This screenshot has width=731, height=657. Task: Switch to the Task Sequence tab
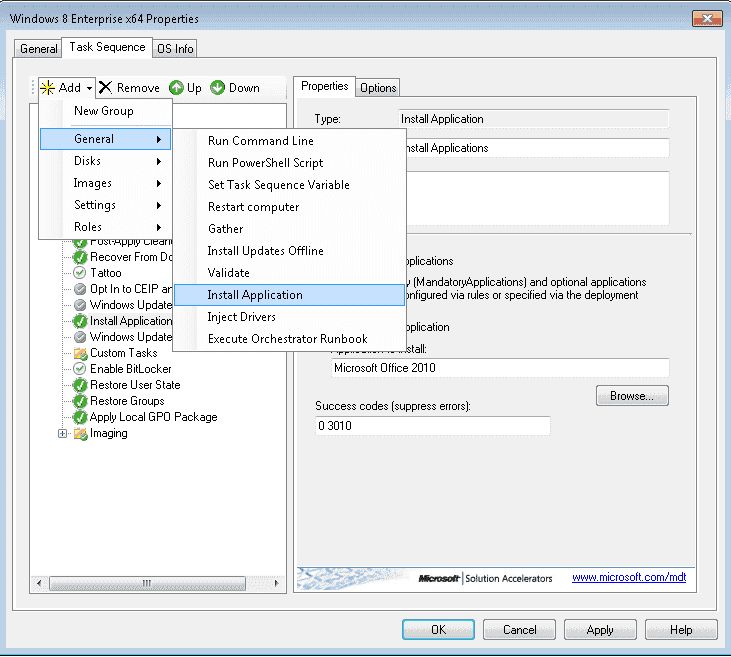click(x=107, y=47)
